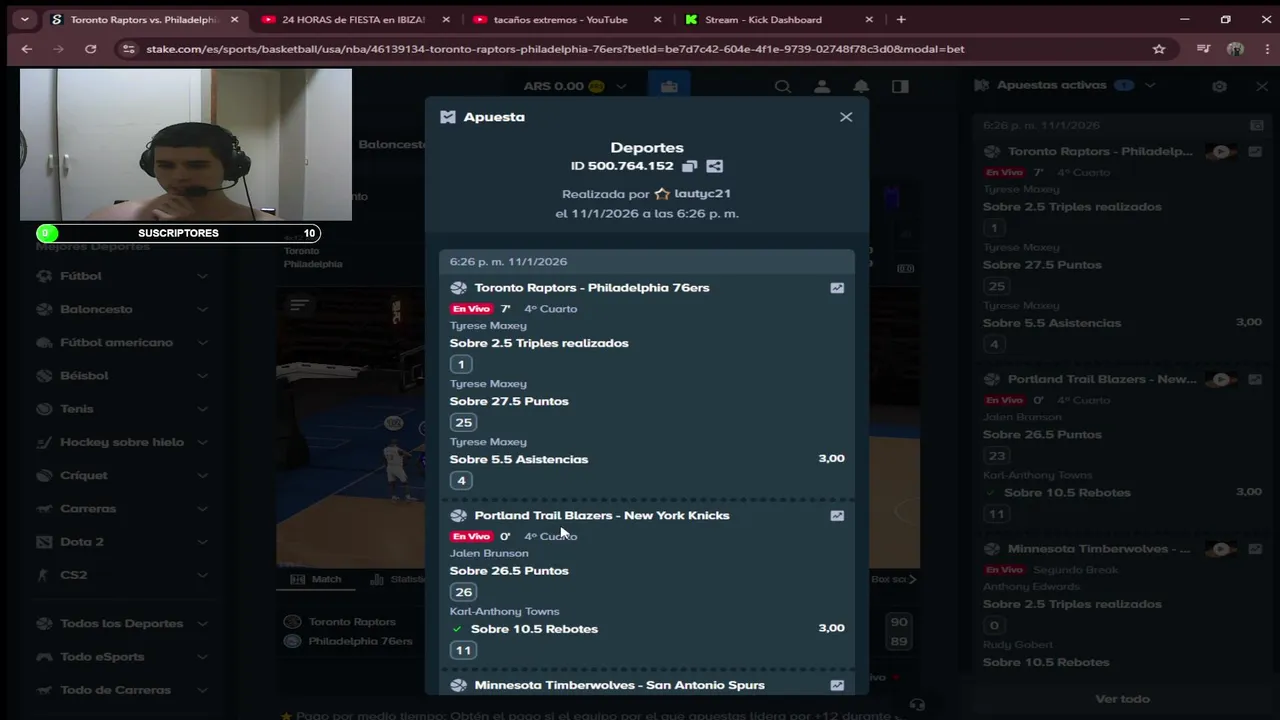Close the Kick Dashboard browser tab
The image size is (1280, 720).
(x=869, y=19)
